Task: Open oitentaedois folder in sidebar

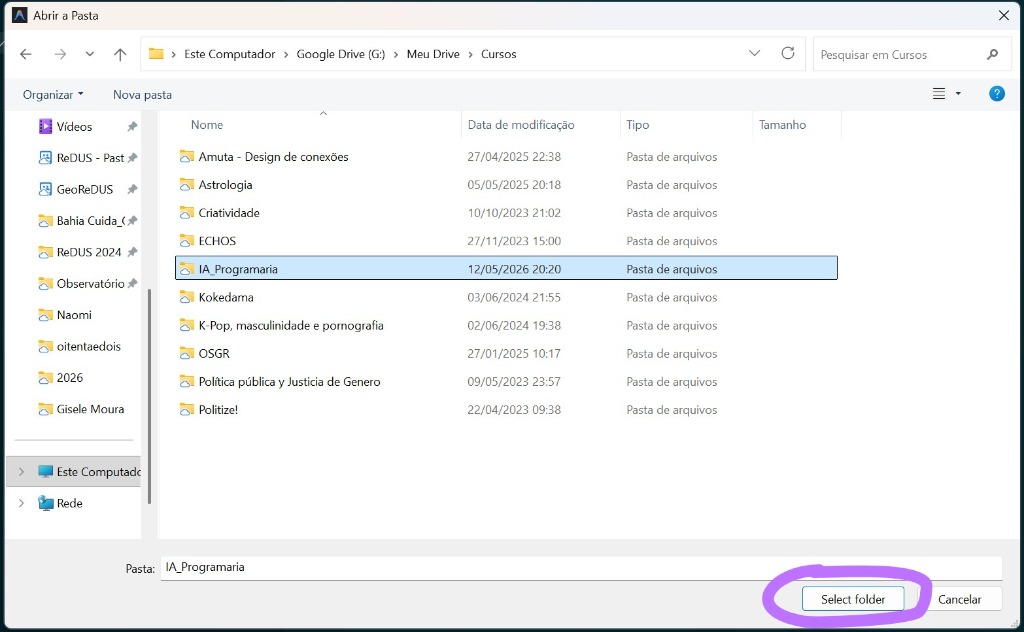Action: pyautogui.click(x=80, y=346)
